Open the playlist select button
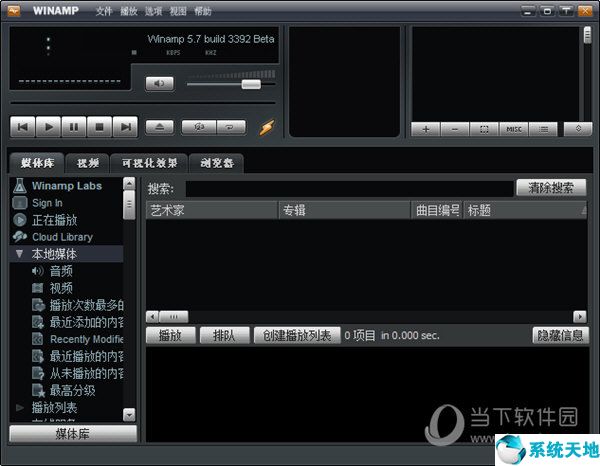The height and width of the screenshot is (466, 600). coord(484,129)
